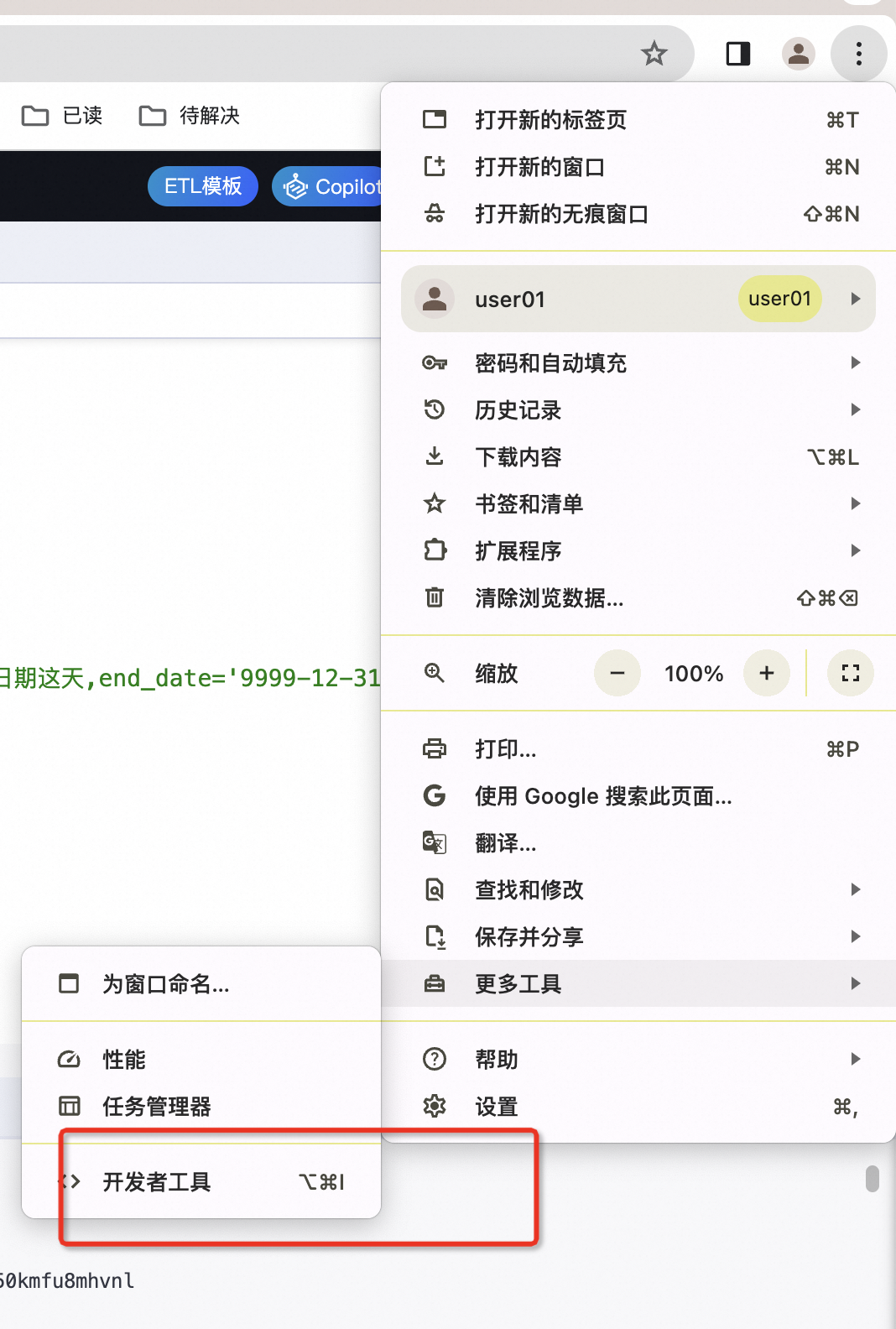Increase zoom with the plus button
896x1329 pixels.
click(767, 673)
